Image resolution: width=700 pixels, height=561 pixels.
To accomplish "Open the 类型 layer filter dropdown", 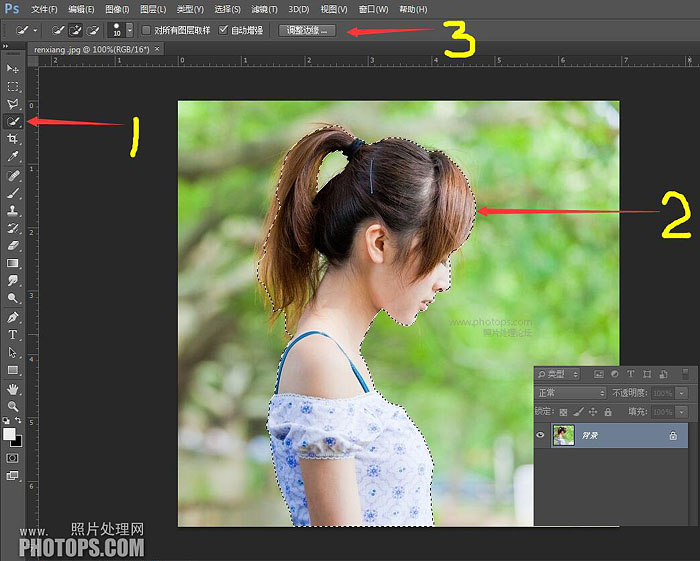I will click(x=558, y=374).
